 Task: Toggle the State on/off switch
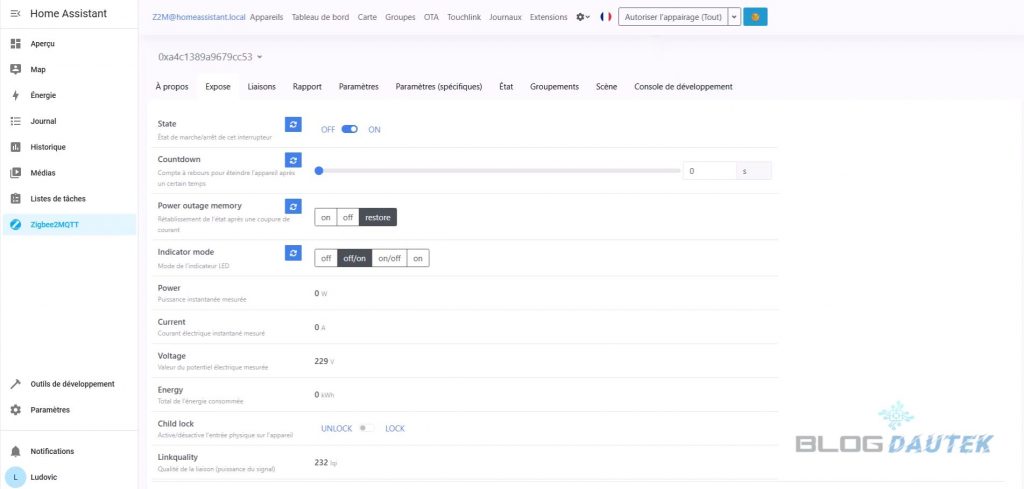[x=349, y=129]
